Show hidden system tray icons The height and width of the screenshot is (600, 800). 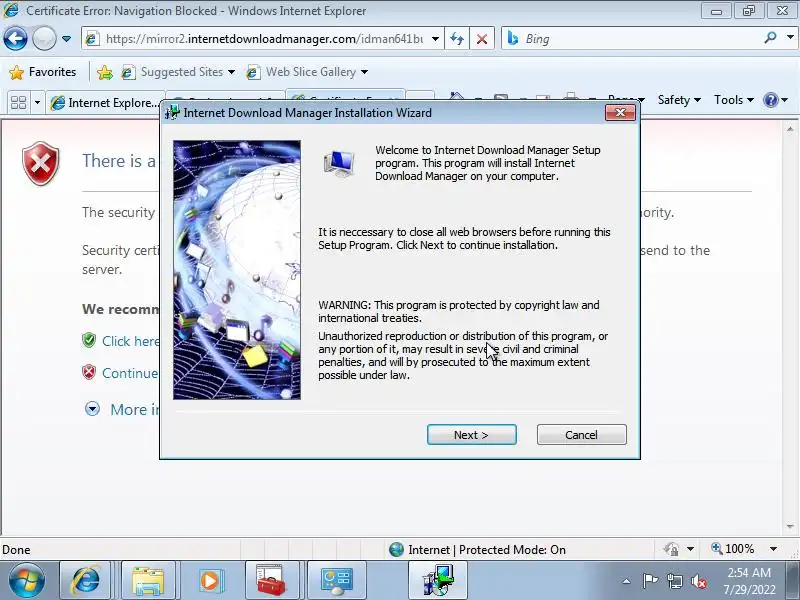pyautogui.click(x=627, y=581)
